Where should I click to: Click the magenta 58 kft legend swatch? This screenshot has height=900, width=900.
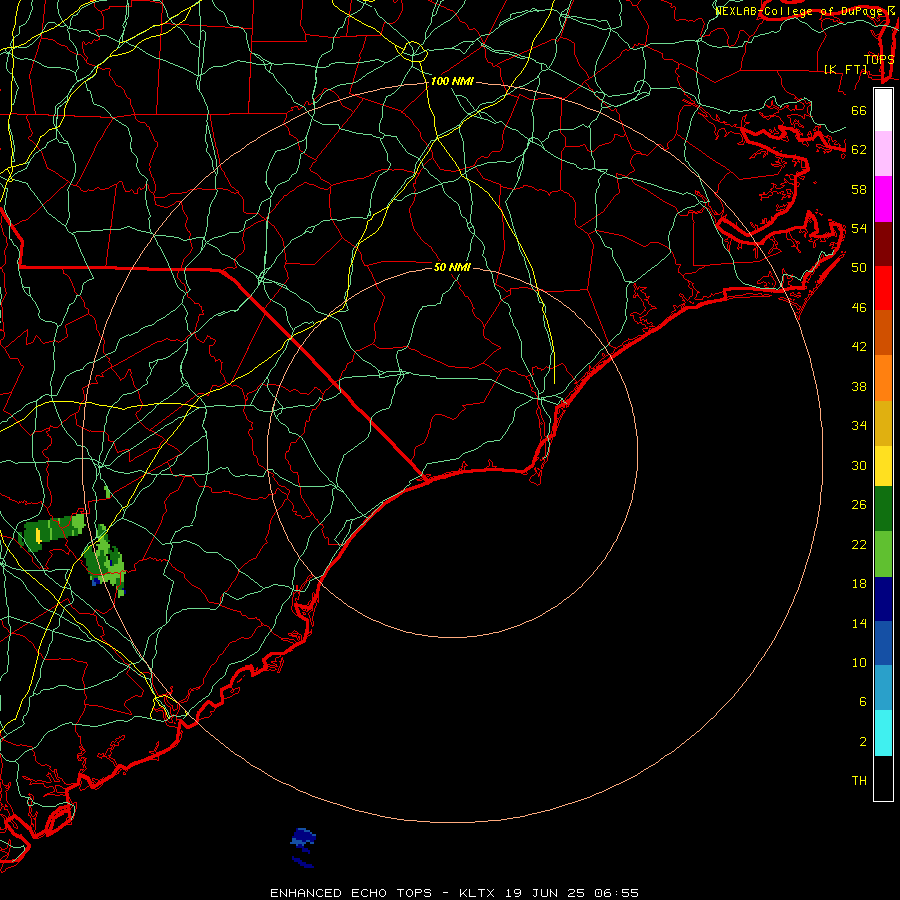[883, 199]
